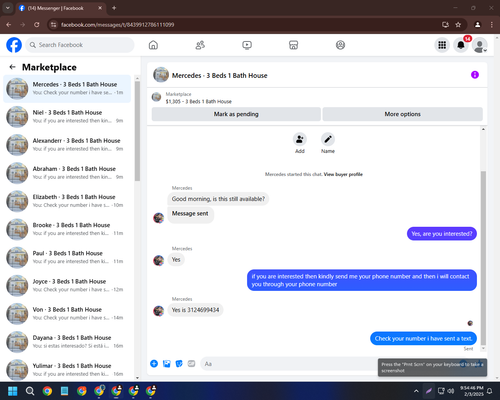Click the $1,305 listing title text

coord(199,101)
